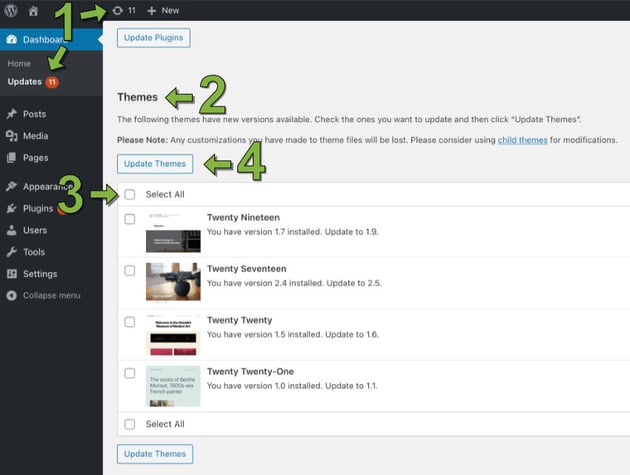Go to Home submenu item
Screen dimensions: 630x475
pyautogui.click(x=19, y=63)
